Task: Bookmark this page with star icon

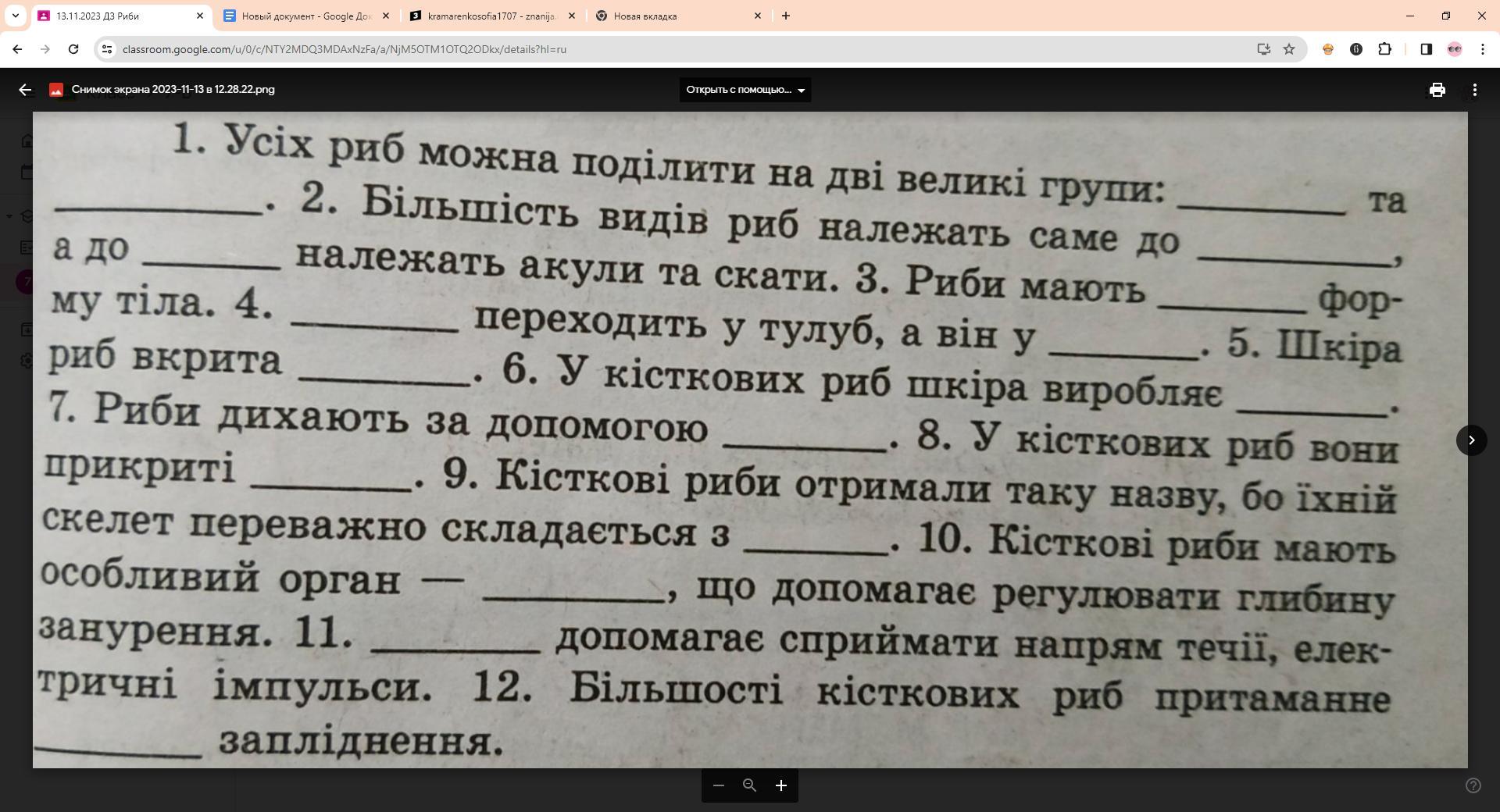Action: click(1289, 49)
